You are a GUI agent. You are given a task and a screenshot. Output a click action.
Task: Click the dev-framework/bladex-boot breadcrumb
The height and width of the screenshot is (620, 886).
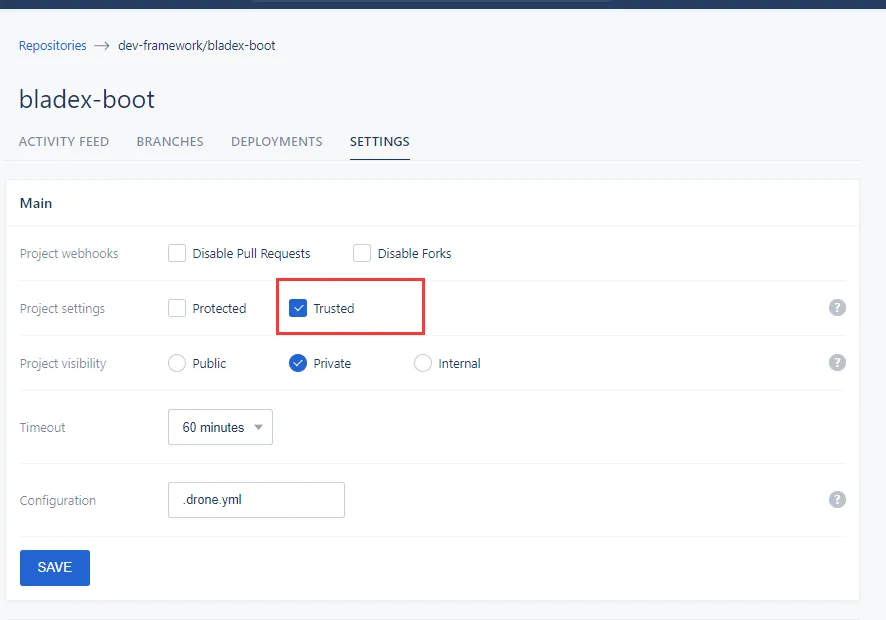tap(197, 46)
